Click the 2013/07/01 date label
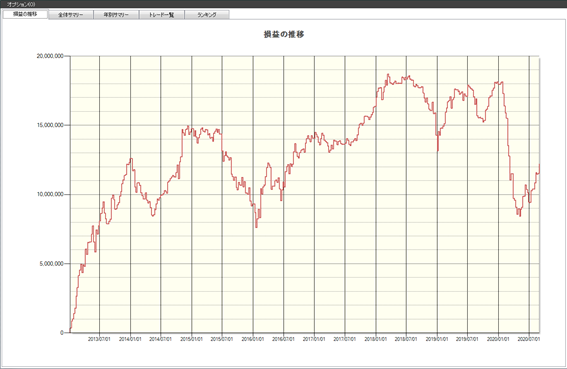Screen dimensions: 567x369 [99, 339]
